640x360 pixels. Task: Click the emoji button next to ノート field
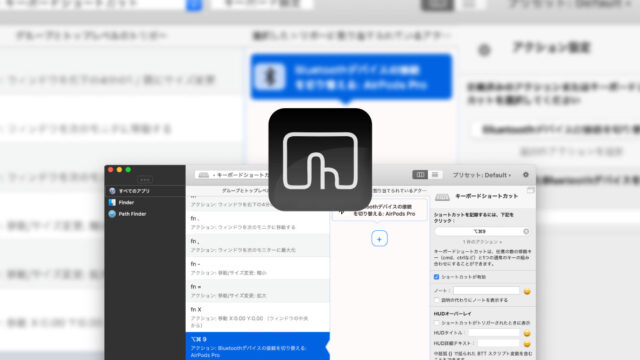click(527, 291)
